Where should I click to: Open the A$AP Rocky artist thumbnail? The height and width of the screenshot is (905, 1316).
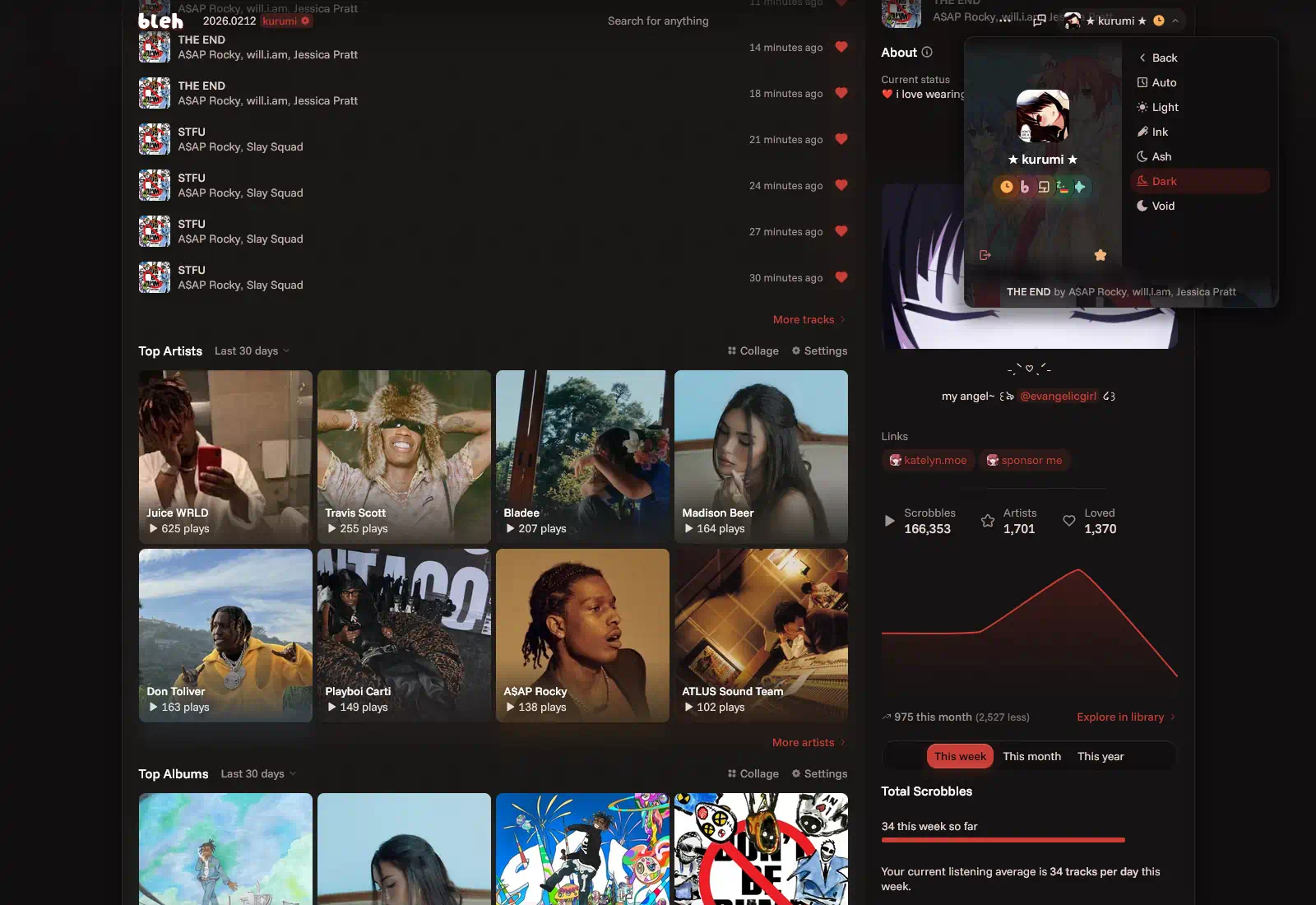582,635
